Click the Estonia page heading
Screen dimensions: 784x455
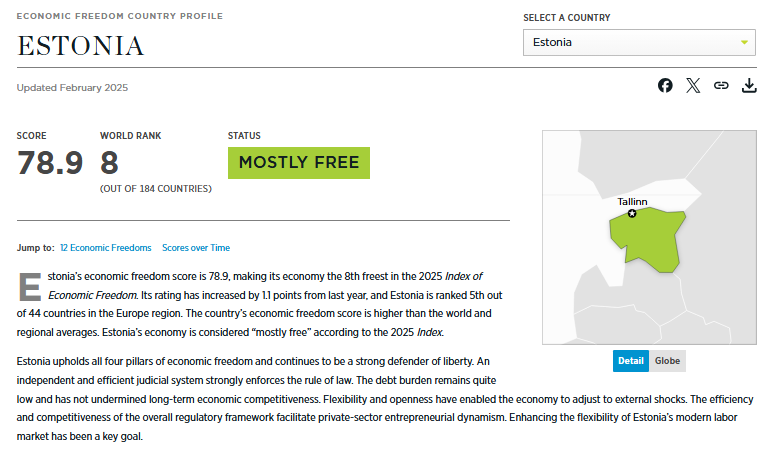tap(81, 46)
